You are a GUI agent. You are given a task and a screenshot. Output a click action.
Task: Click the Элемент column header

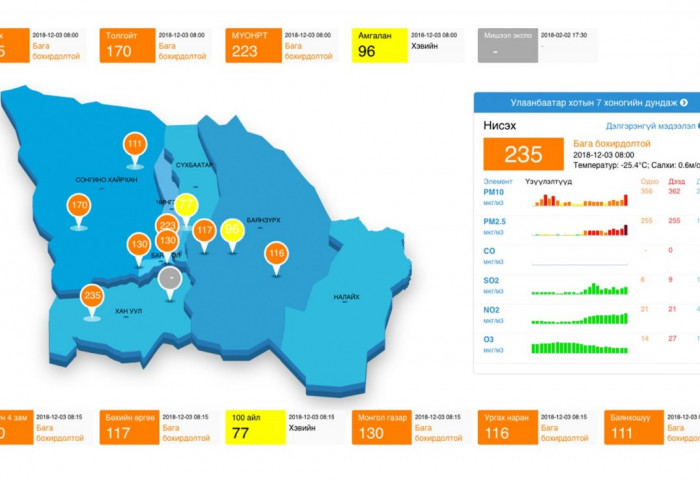pyautogui.click(x=498, y=181)
